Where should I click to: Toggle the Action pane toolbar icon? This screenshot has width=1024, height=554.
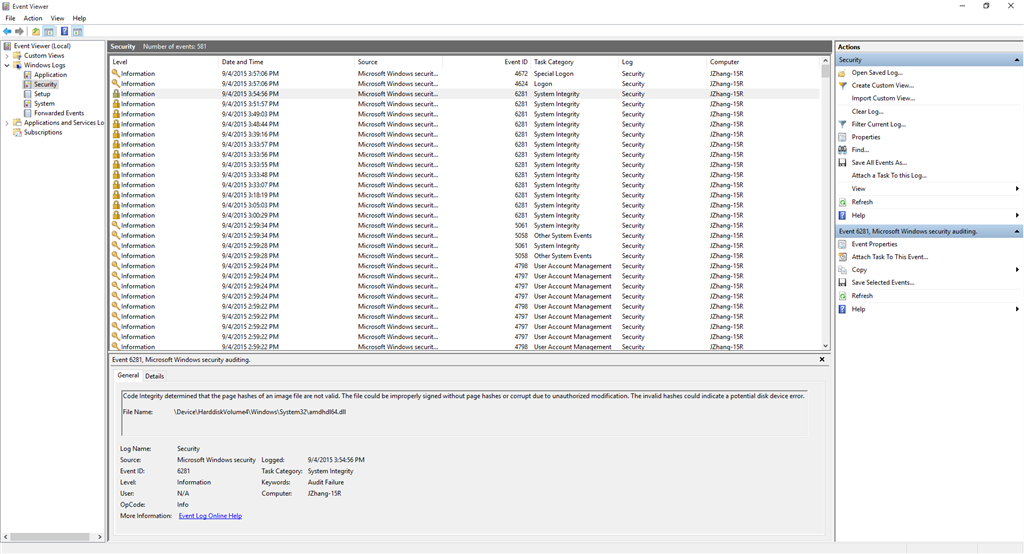[x=78, y=31]
